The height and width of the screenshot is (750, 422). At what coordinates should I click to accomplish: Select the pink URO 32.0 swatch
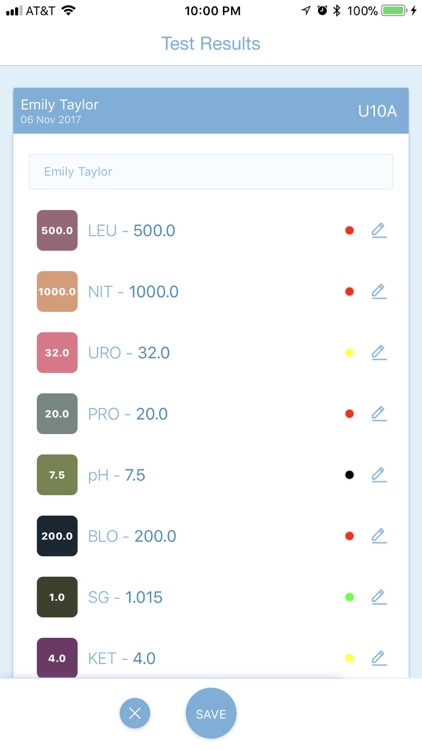(x=57, y=353)
